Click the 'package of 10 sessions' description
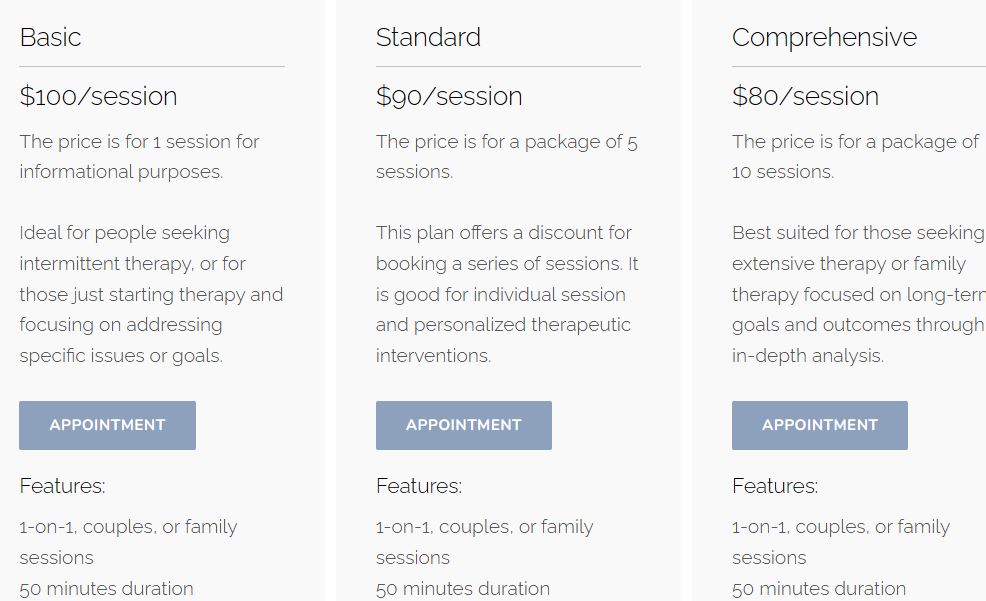This screenshot has width=986, height=601. coord(855,157)
